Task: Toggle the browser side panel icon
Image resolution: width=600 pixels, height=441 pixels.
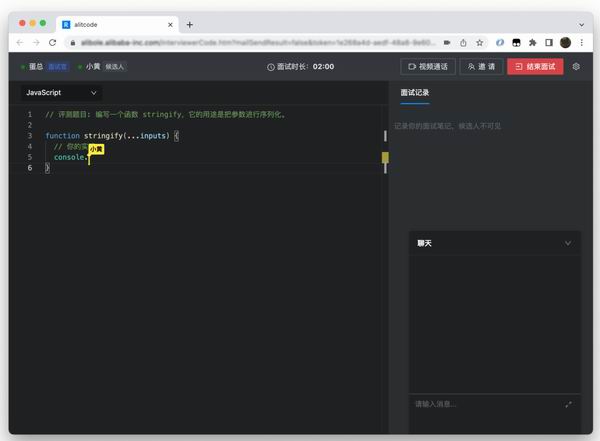Action: 549,43
